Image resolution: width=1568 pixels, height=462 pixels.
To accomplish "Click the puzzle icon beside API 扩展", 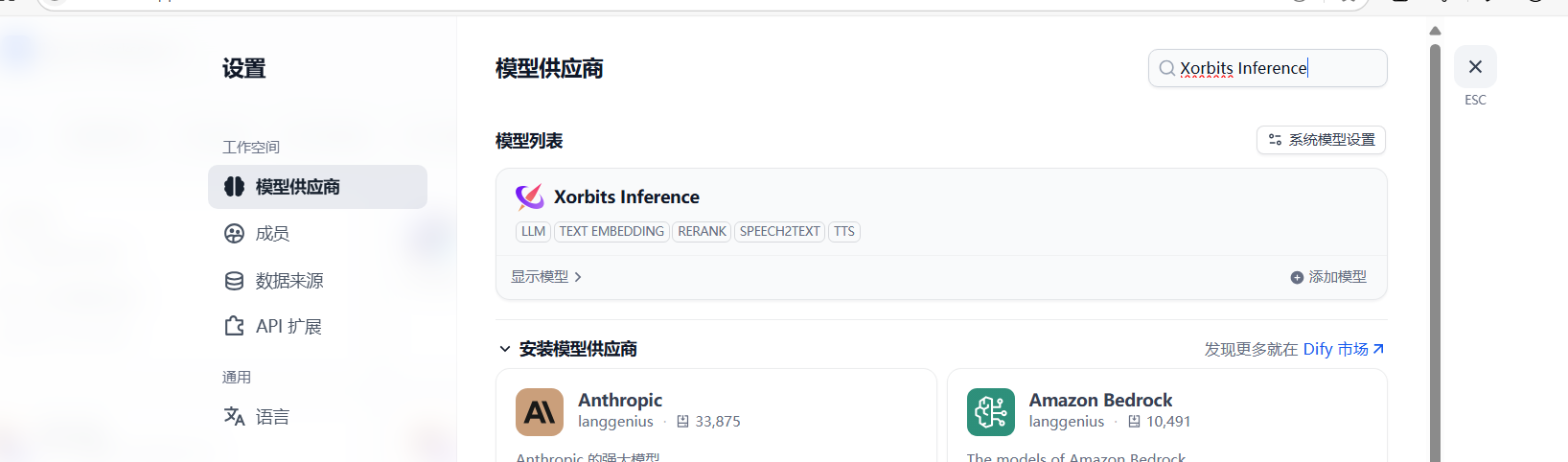I will point(234,326).
